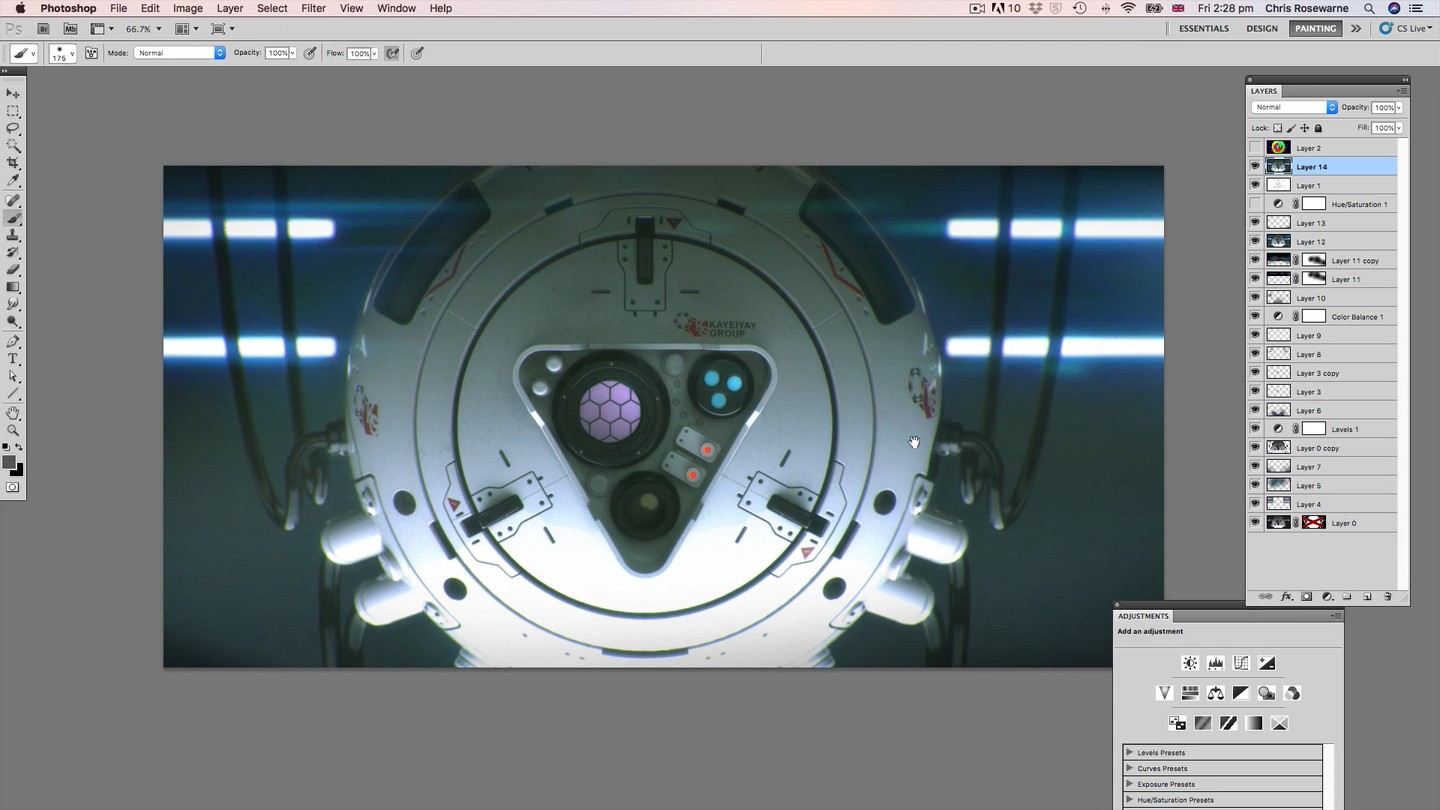The height and width of the screenshot is (810, 1440).
Task: Switch to the Painting workspace
Action: (1315, 28)
